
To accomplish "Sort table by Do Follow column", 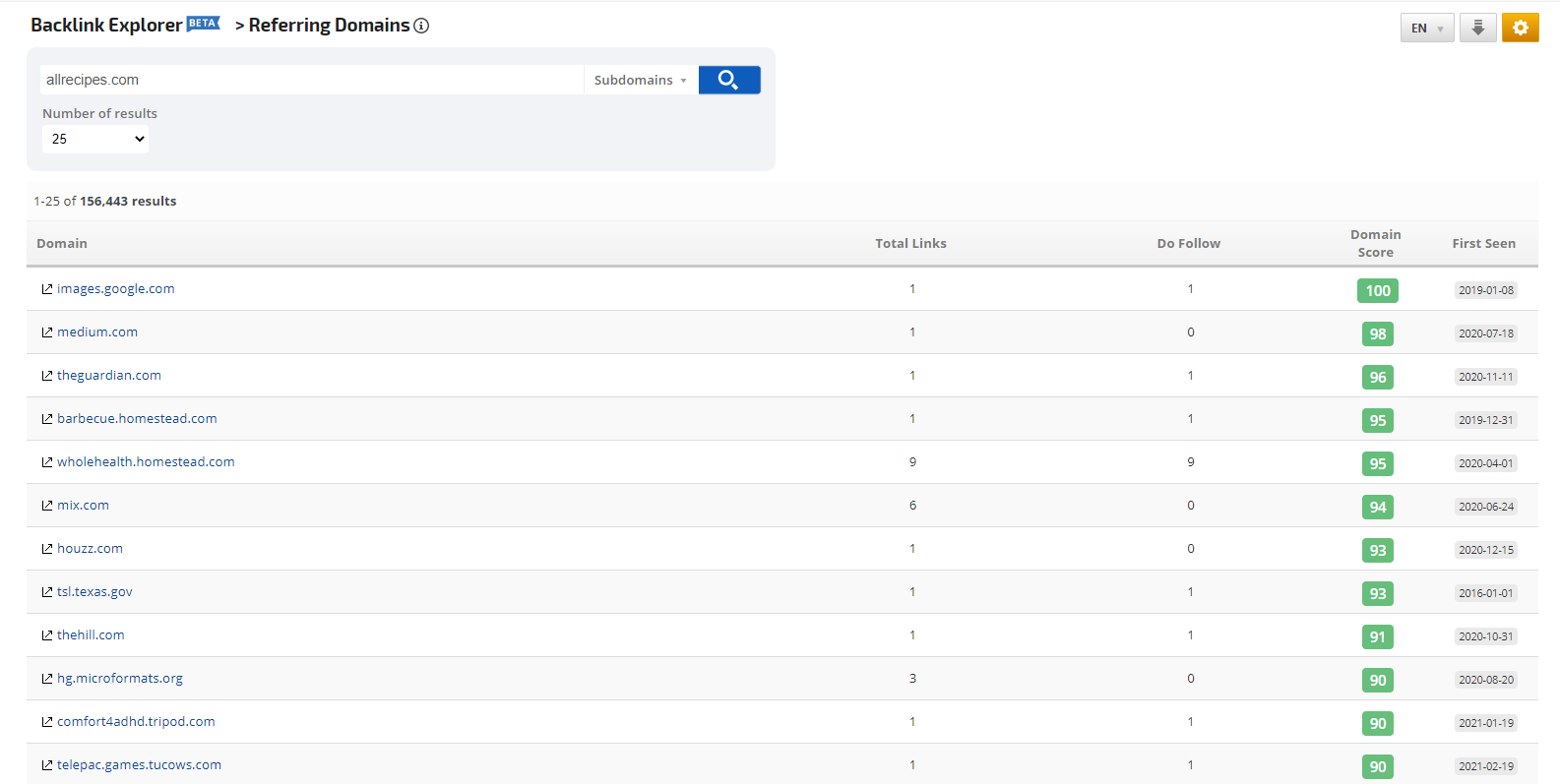I will coord(1188,243).
